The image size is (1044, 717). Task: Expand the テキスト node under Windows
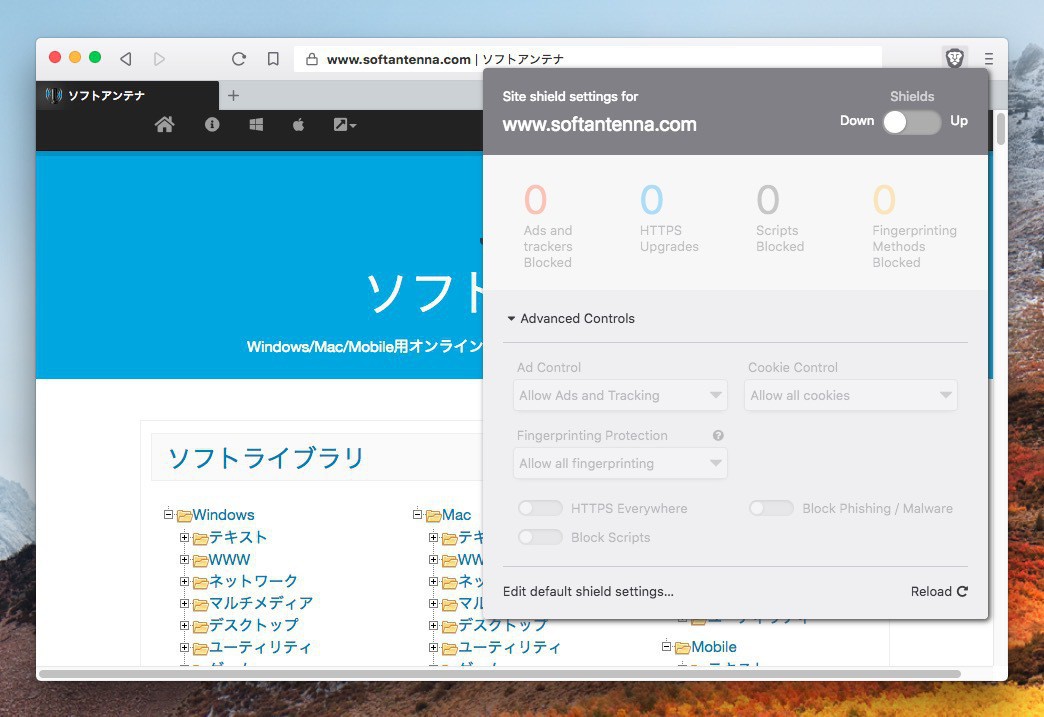[184, 537]
